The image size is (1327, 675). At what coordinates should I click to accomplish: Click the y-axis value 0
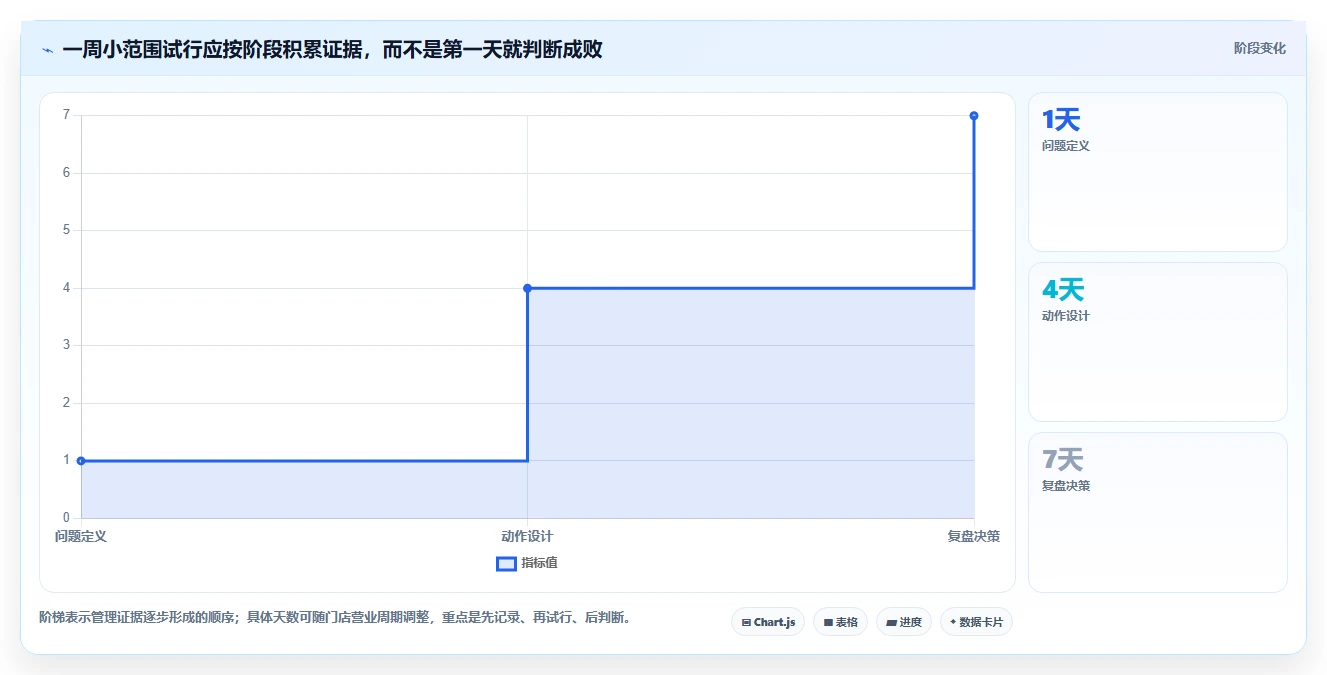(x=66, y=518)
